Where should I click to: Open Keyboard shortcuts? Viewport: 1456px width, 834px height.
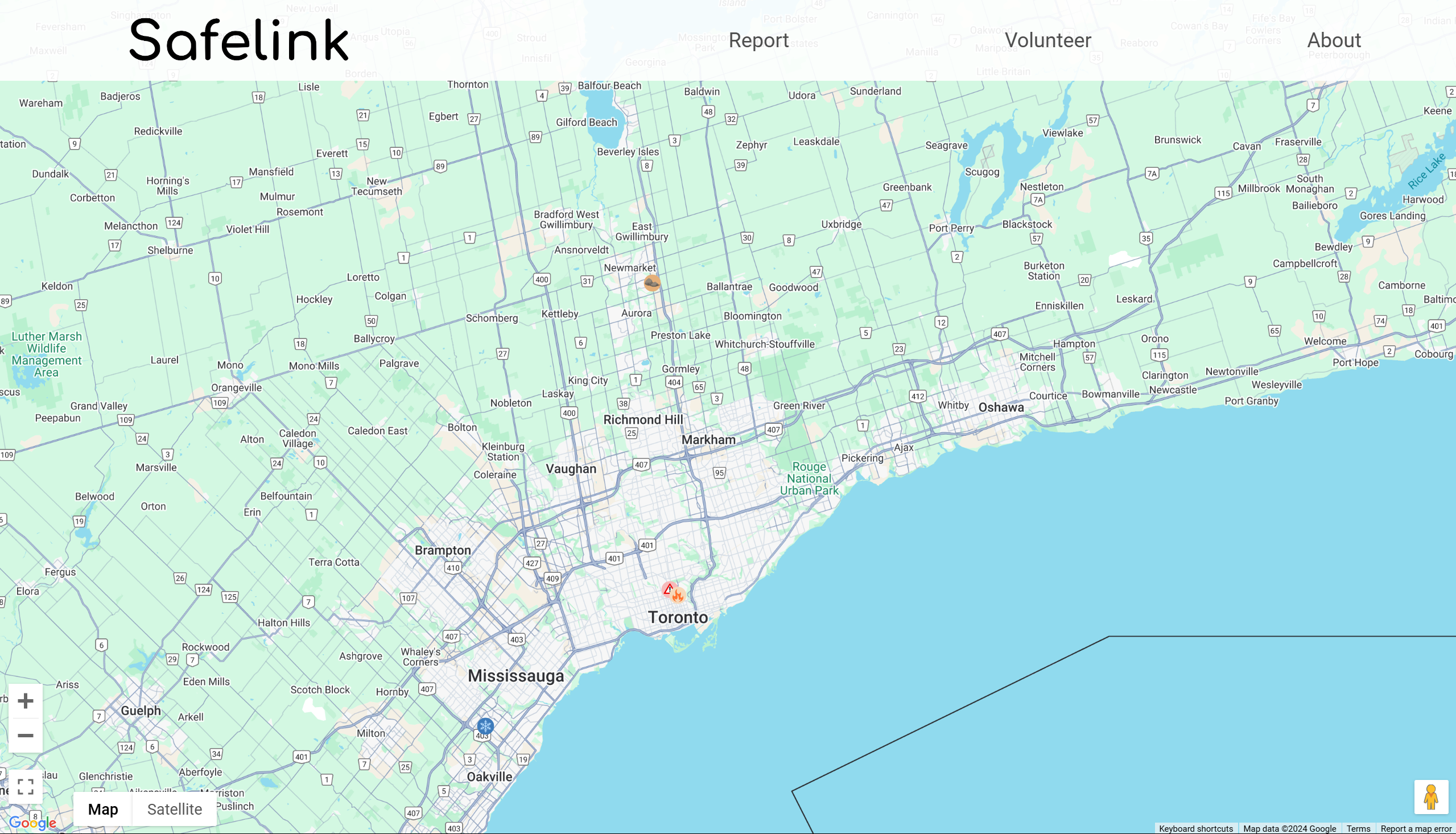pyautogui.click(x=1195, y=829)
